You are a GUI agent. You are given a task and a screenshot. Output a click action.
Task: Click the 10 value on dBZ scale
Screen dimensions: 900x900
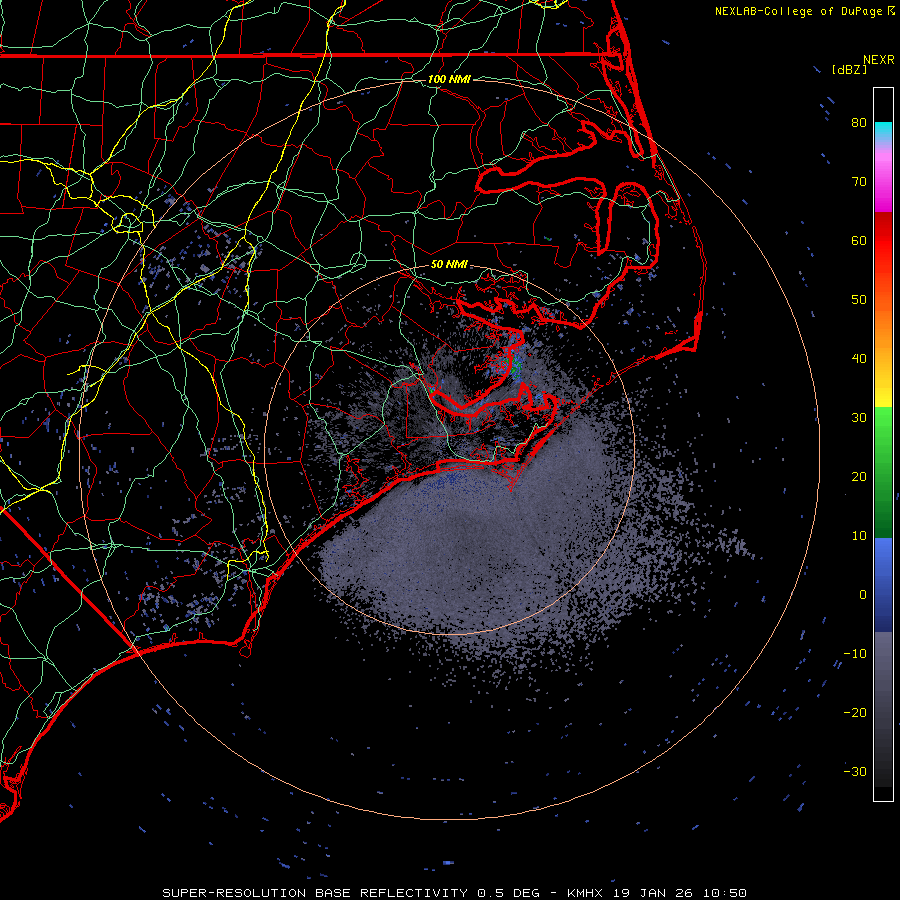point(859,536)
